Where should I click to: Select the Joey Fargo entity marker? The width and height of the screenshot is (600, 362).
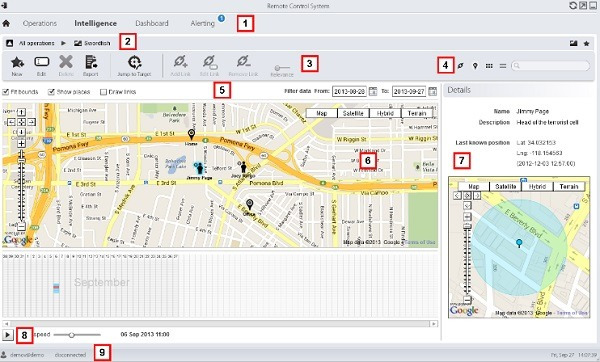point(243,167)
